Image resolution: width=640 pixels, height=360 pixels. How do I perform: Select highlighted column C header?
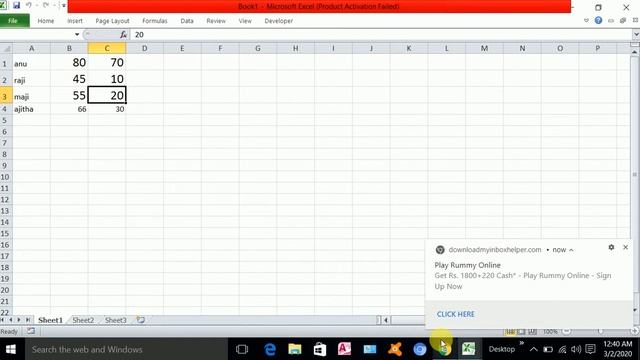[x=107, y=49]
